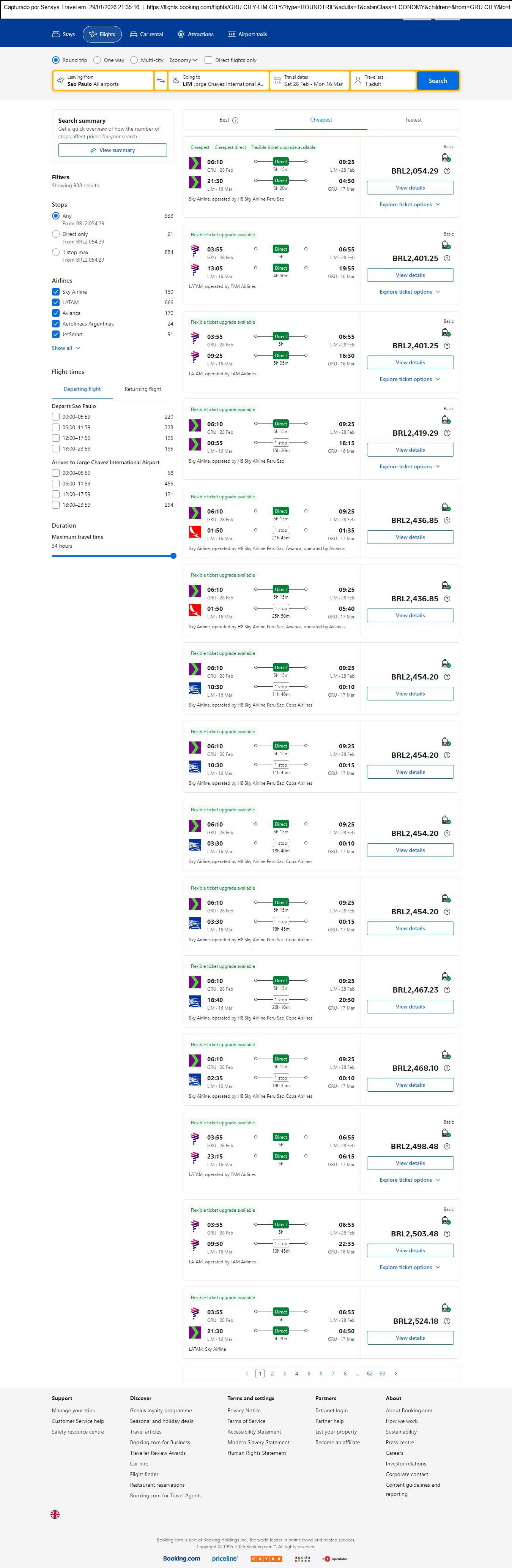The image size is (512, 1568).
Task: Click the Attractions icon in the header
Action: [x=181, y=35]
